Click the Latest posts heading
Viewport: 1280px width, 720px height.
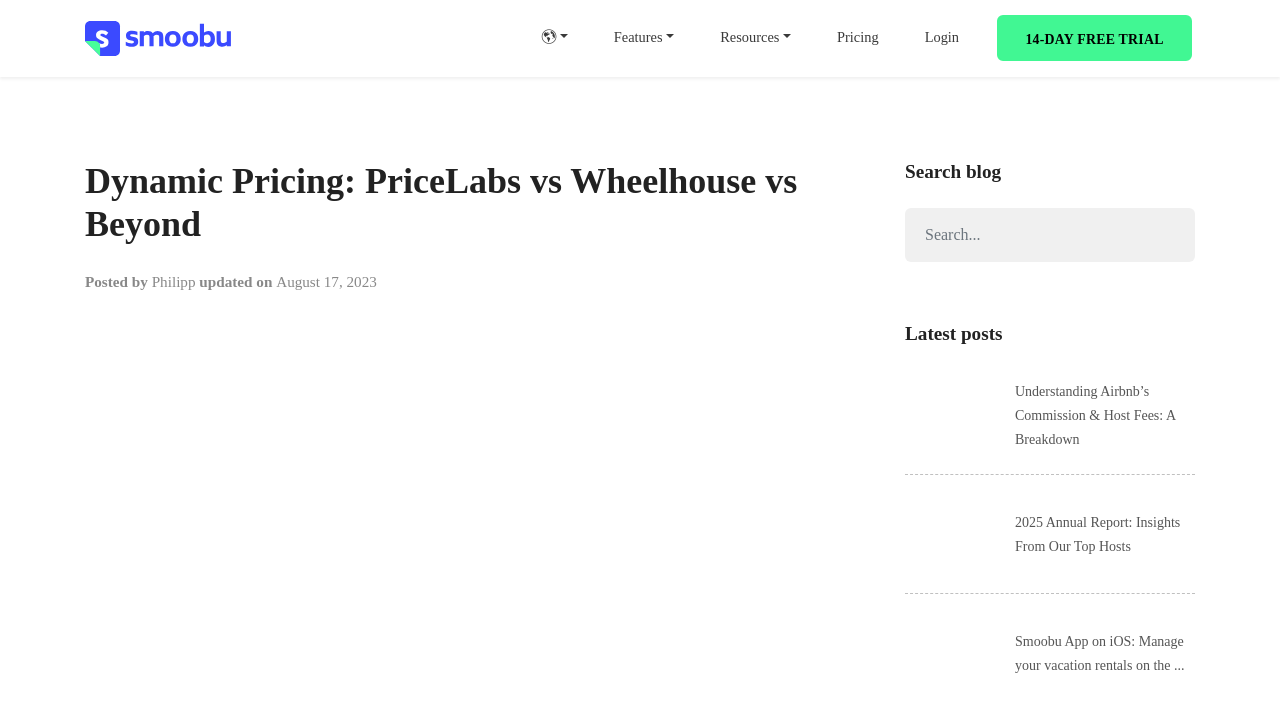coord(953,334)
